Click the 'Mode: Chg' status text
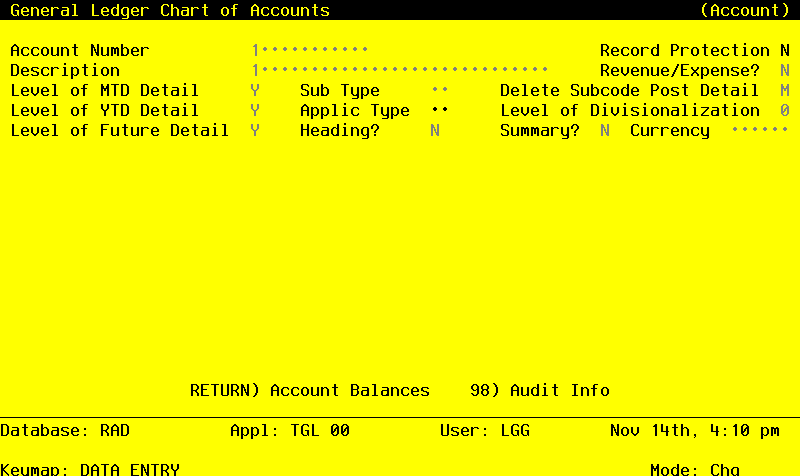Viewport: 800px width, 476px height. pos(695,469)
